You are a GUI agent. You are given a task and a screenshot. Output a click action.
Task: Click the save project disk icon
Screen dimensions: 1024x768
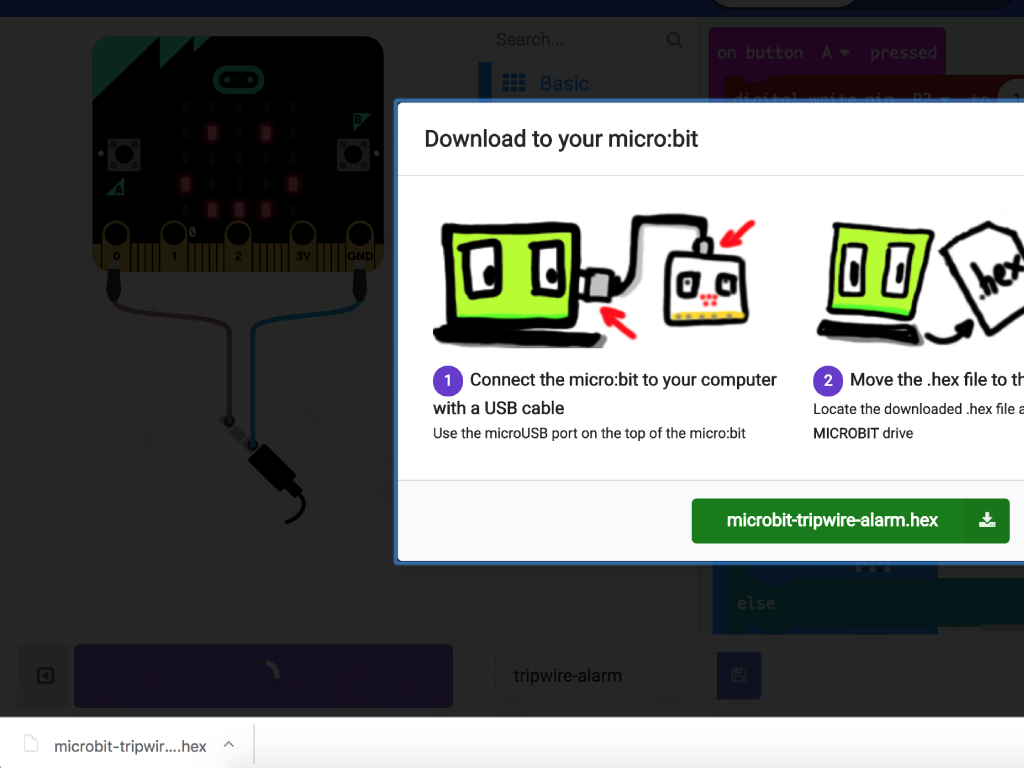(739, 675)
